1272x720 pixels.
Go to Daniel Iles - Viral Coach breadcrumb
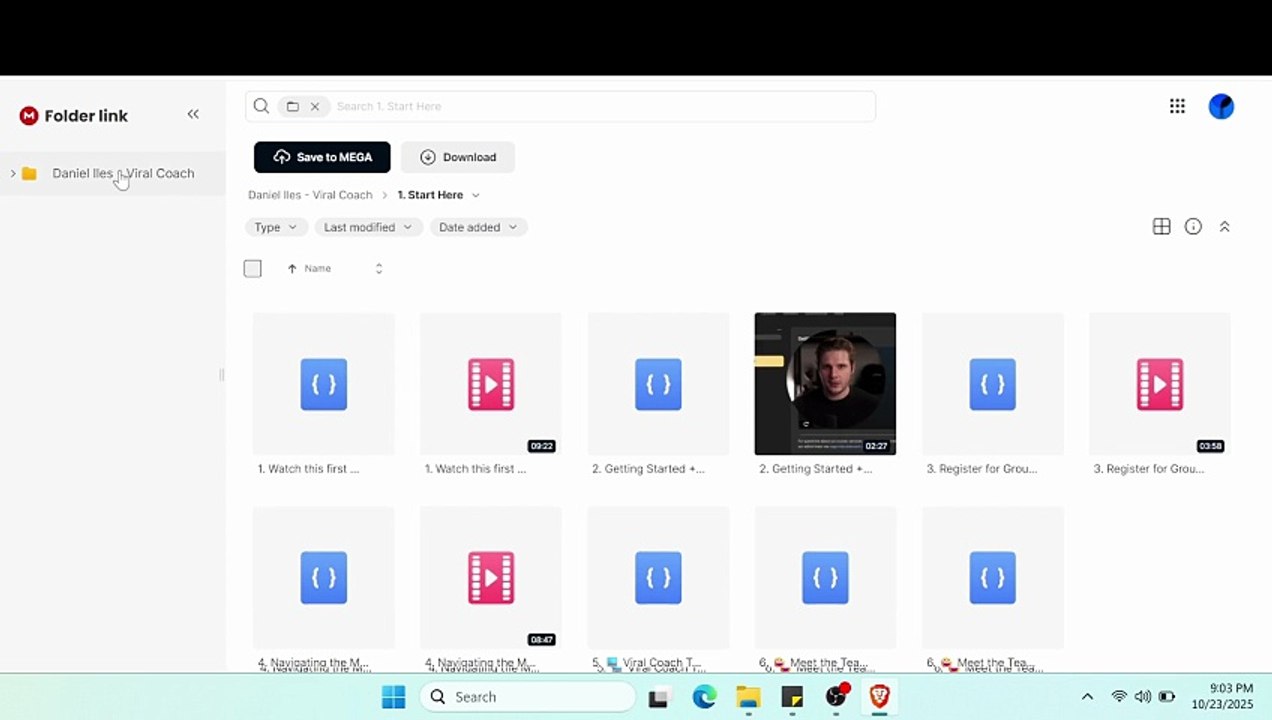pos(310,195)
